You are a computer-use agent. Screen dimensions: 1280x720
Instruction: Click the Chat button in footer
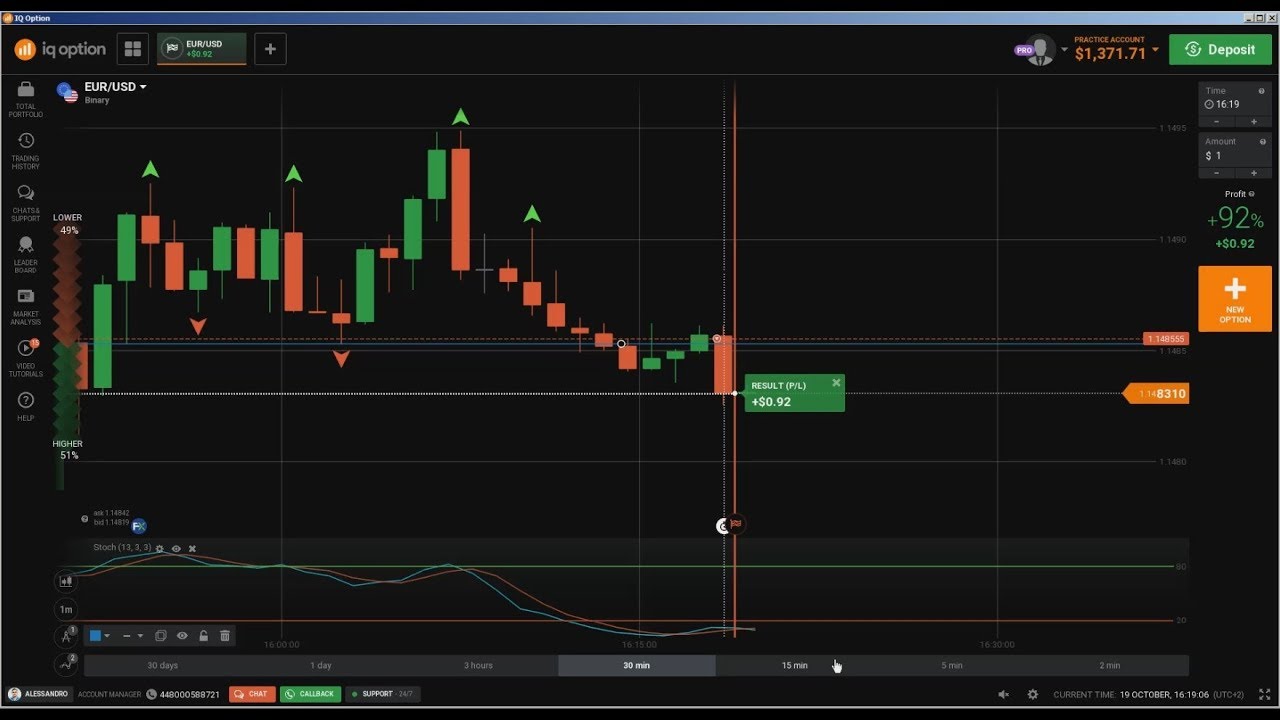click(252, 694)
